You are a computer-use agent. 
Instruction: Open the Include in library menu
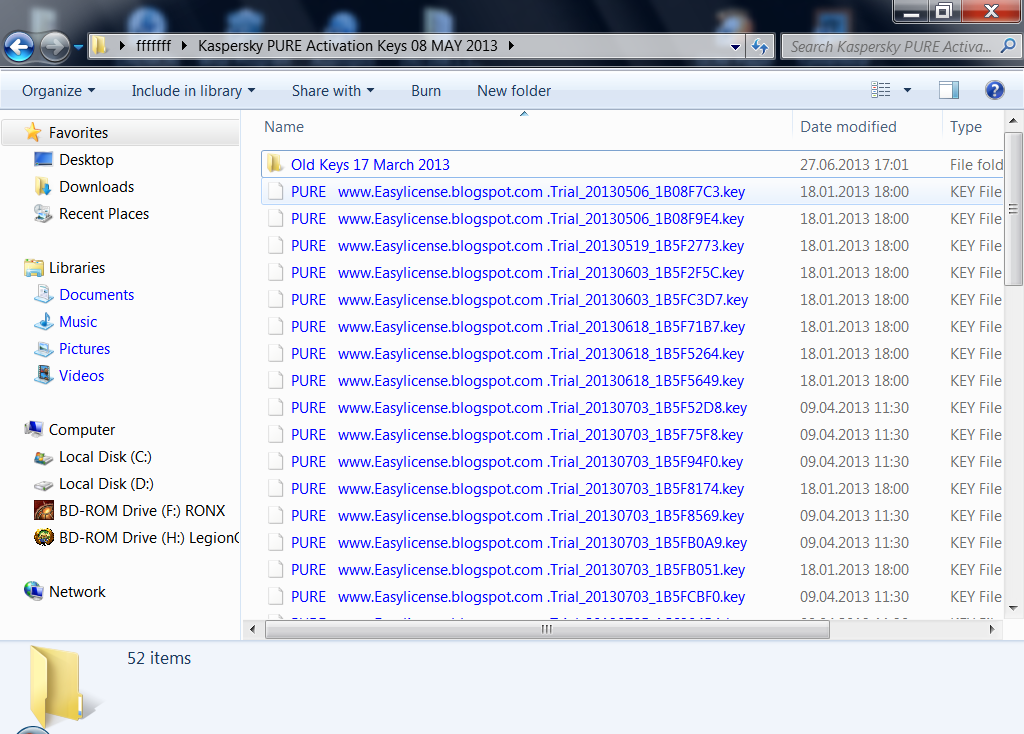(193, 91)
